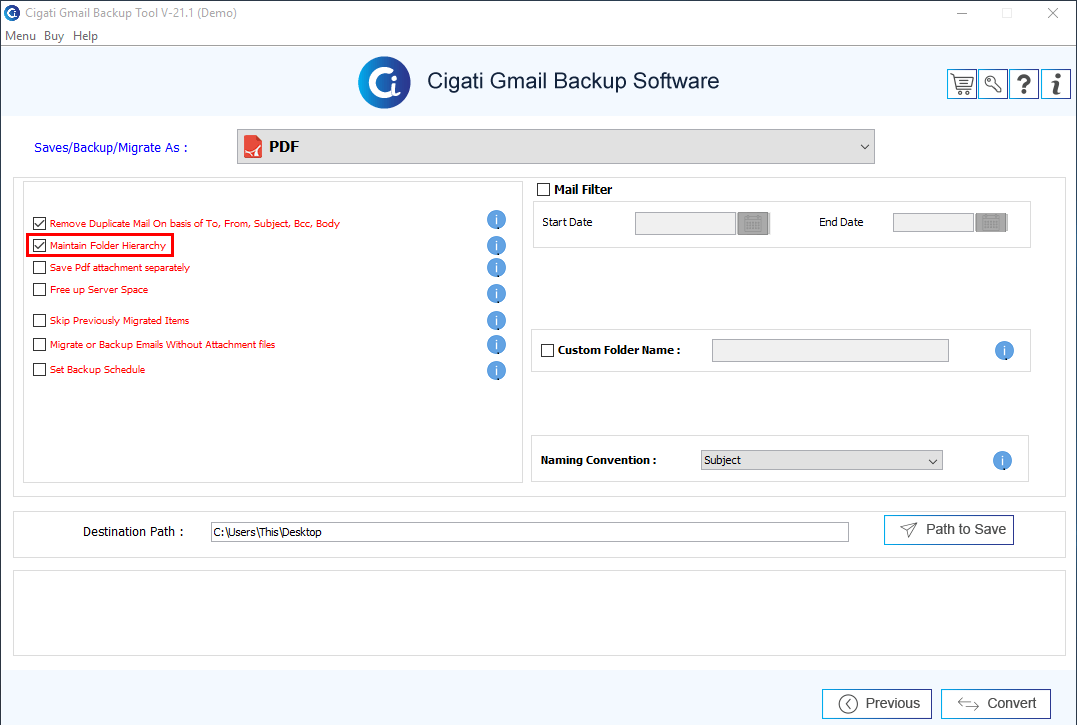This screenshot has width=1077, height=725.
Task: Enable Free up Server Space
Action: [39, 289]
